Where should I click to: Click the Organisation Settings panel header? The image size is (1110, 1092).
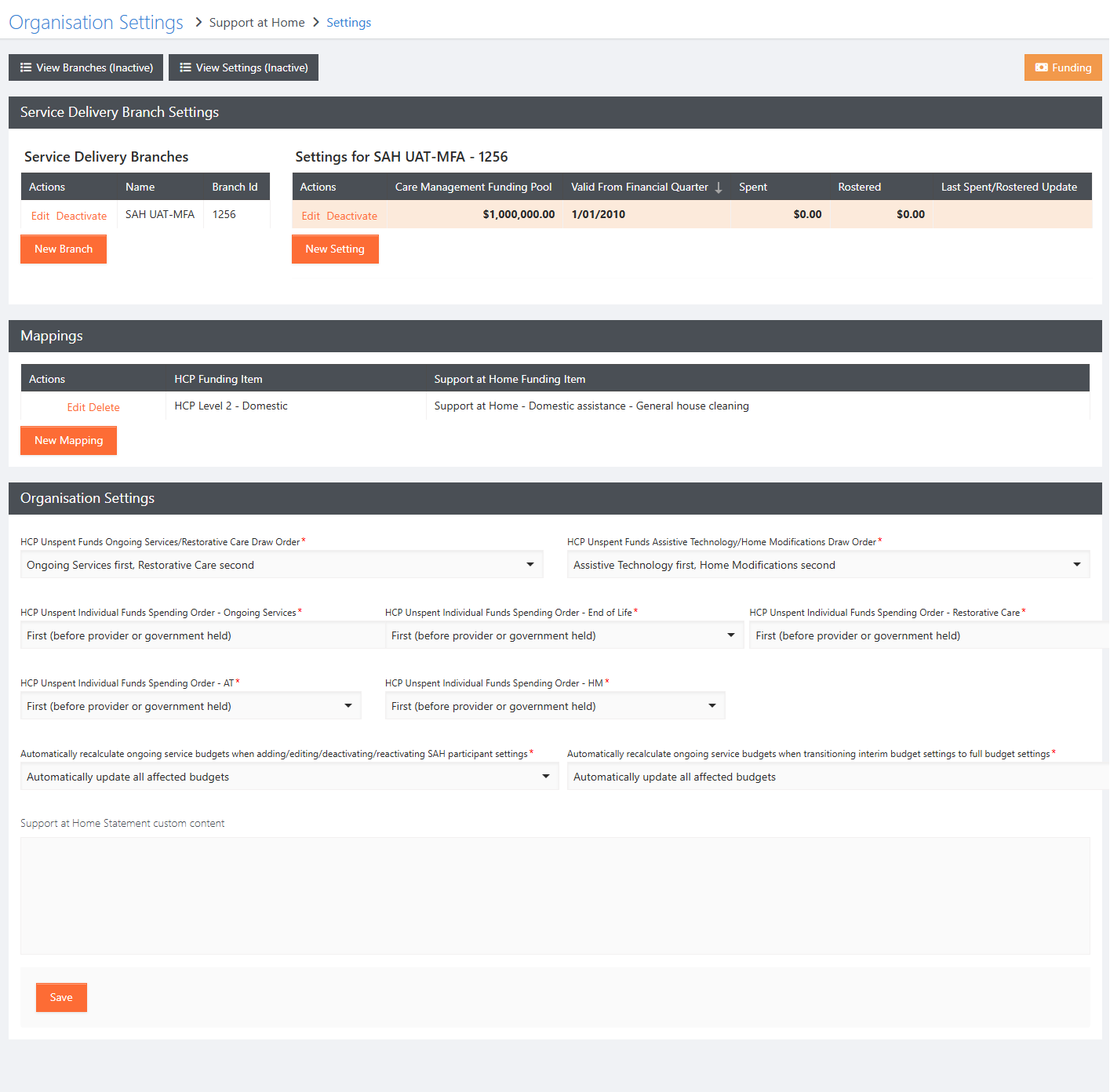point(555,498)
